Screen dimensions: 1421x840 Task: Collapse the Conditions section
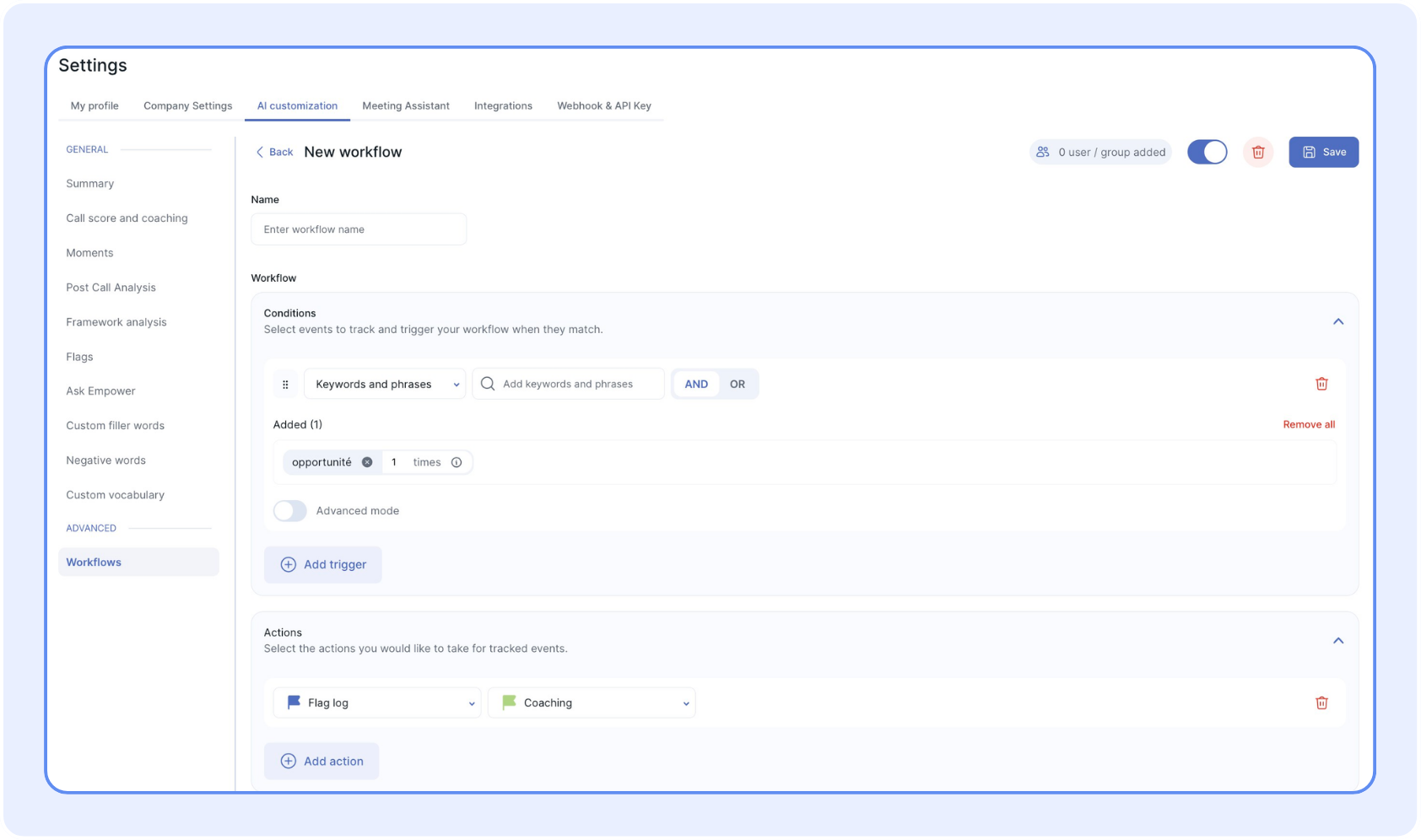point(1337,321)
